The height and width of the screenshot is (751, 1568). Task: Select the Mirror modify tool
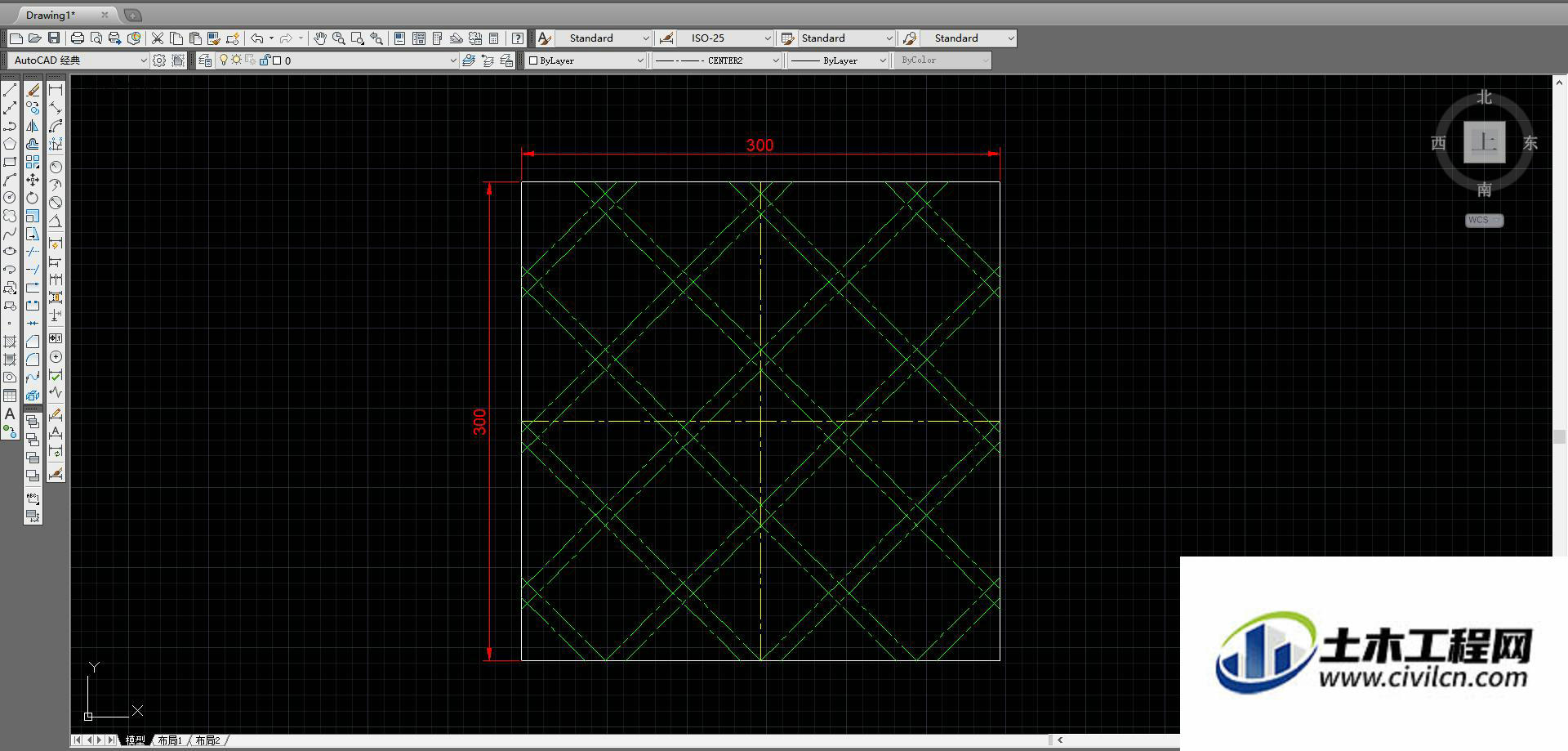[33, 126]
